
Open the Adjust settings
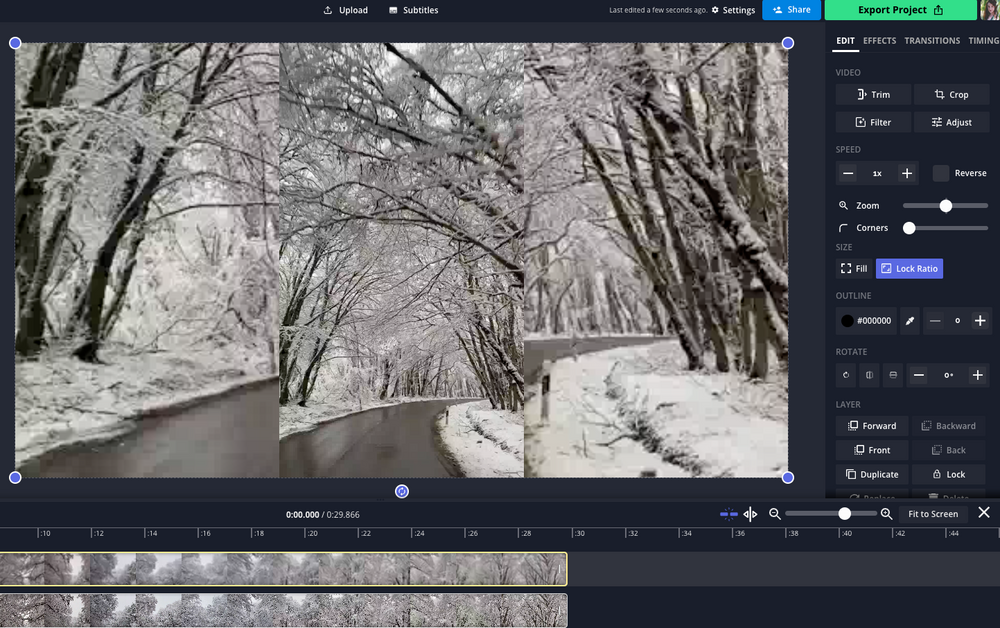(951, 122)
